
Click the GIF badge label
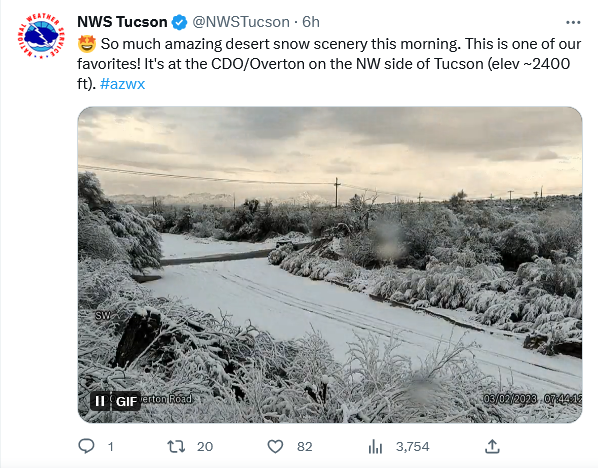126,401
